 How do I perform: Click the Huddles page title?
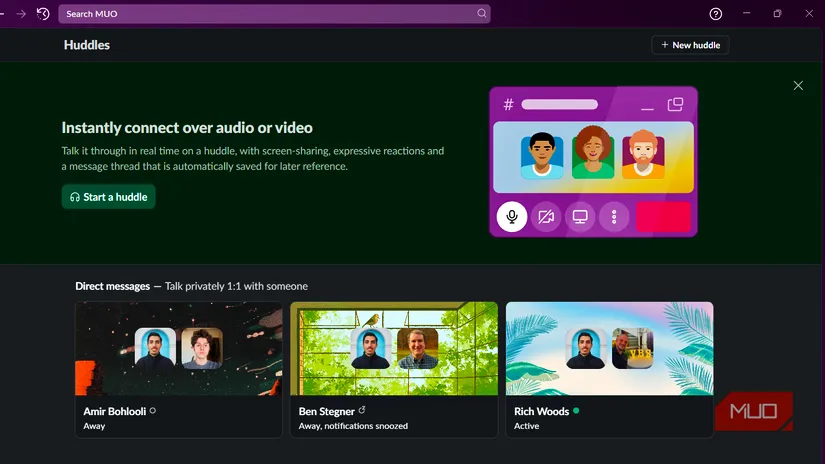coord(87,45)
